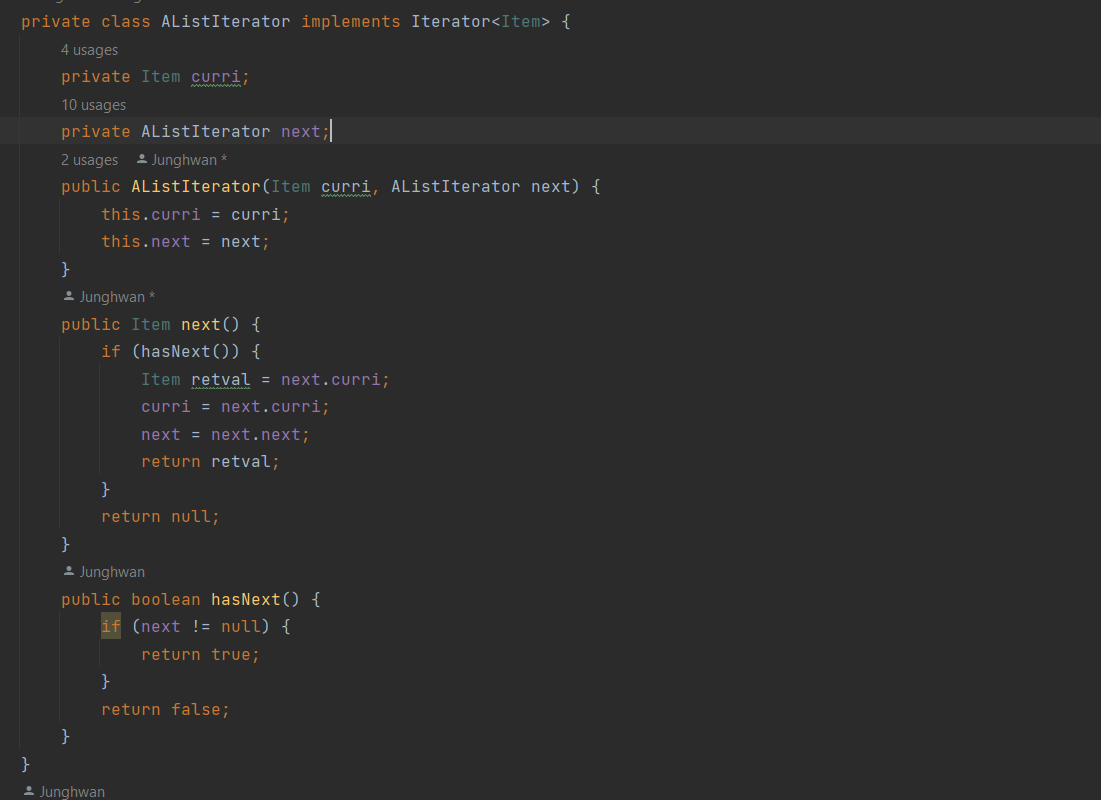Place the cursor on the curri field declaration
Screen dimensions: 1101x800
point(216,77)
